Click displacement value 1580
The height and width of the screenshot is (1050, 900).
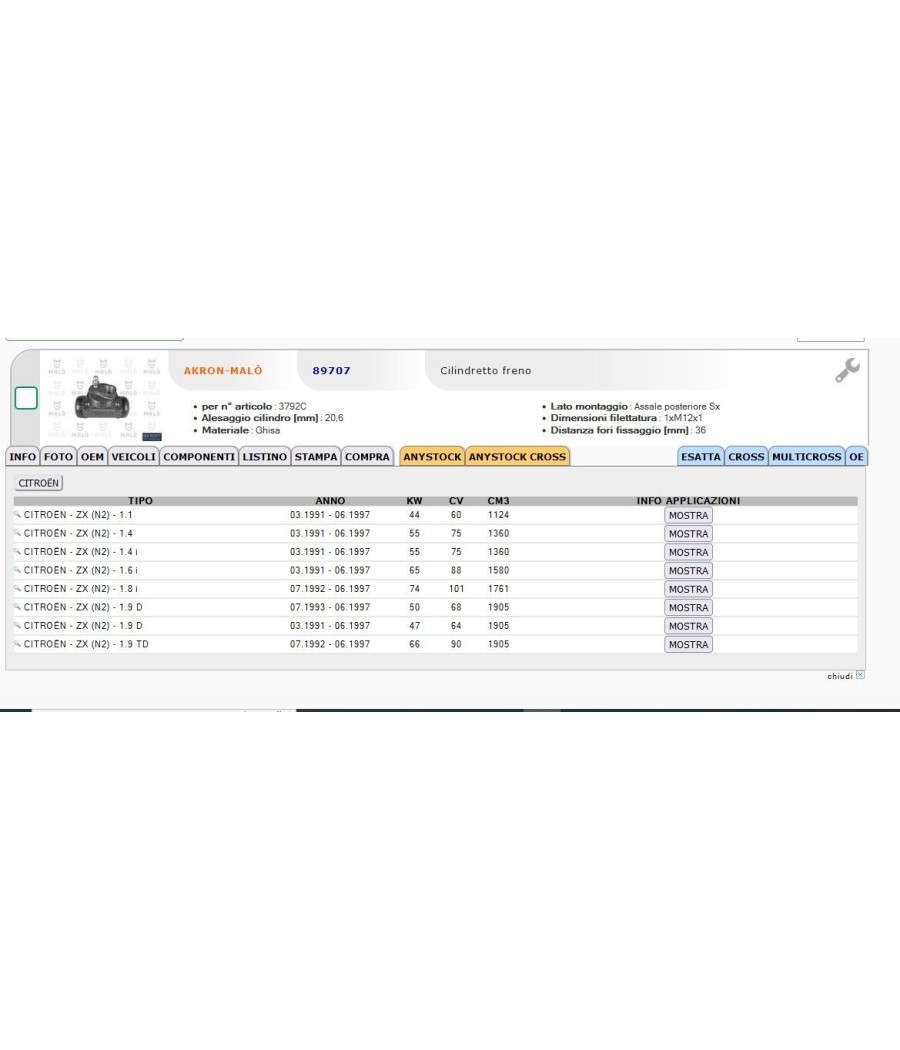tap(498, 571)
